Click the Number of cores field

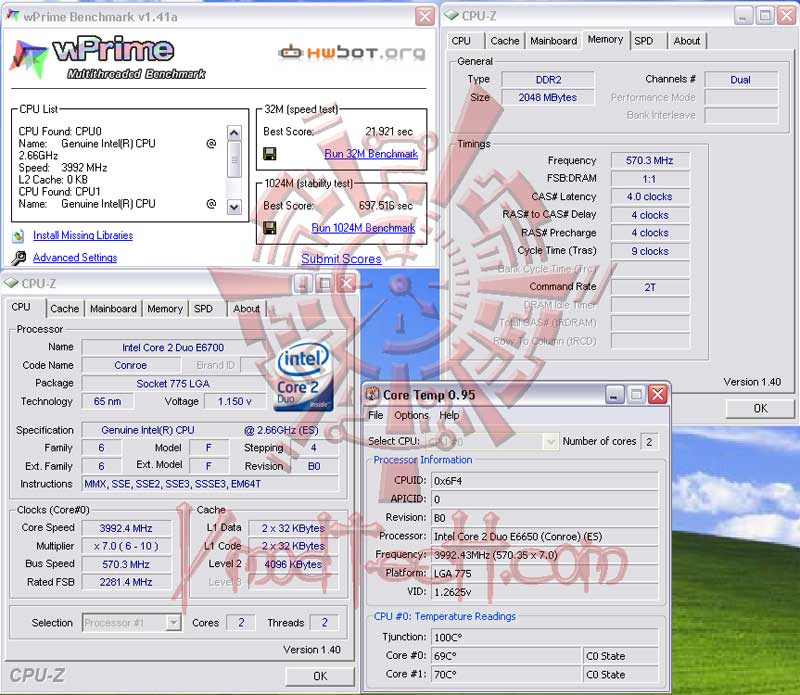click(649, 441)
